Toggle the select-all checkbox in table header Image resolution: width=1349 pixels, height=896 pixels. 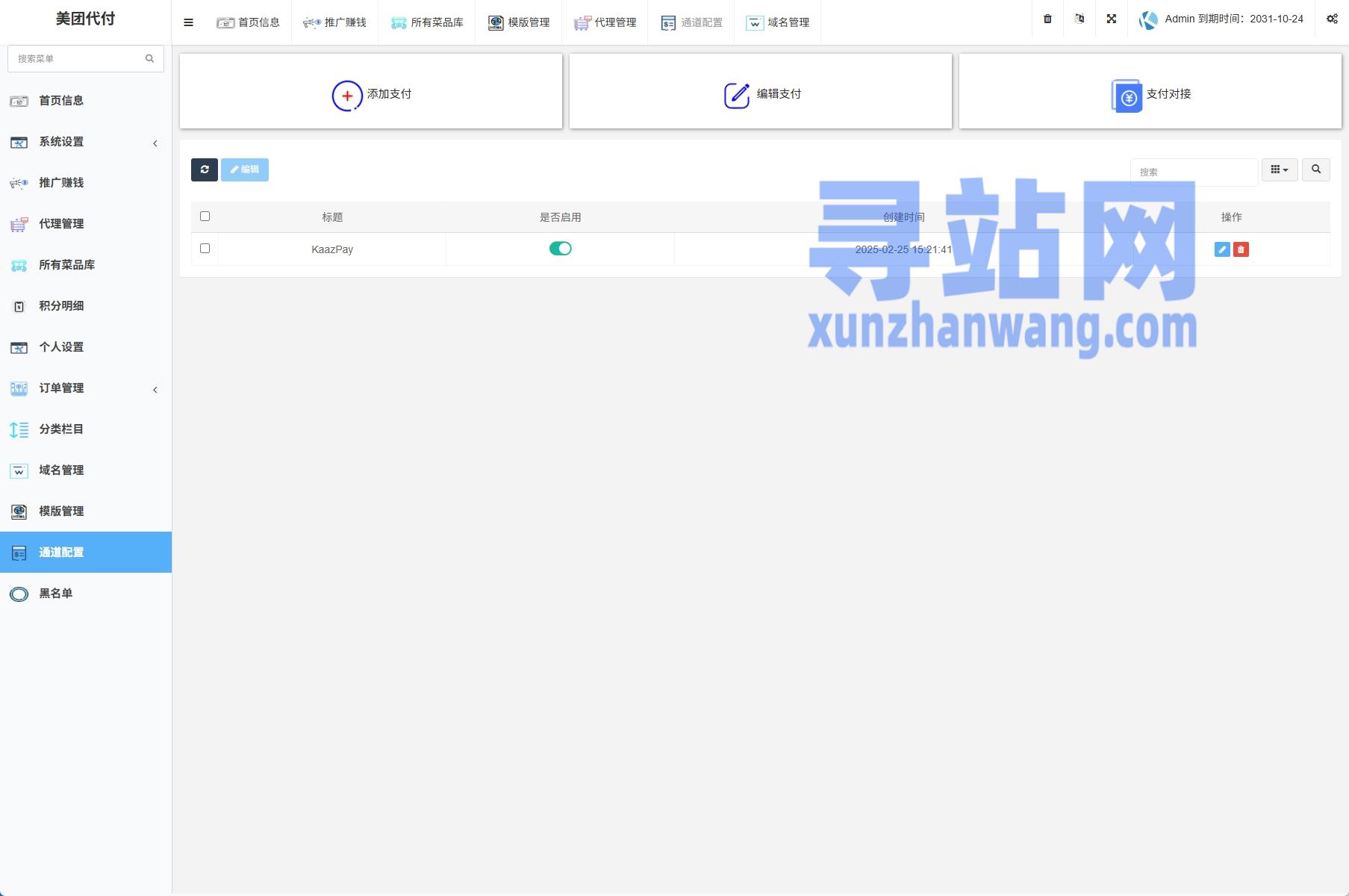click(205, 217)
